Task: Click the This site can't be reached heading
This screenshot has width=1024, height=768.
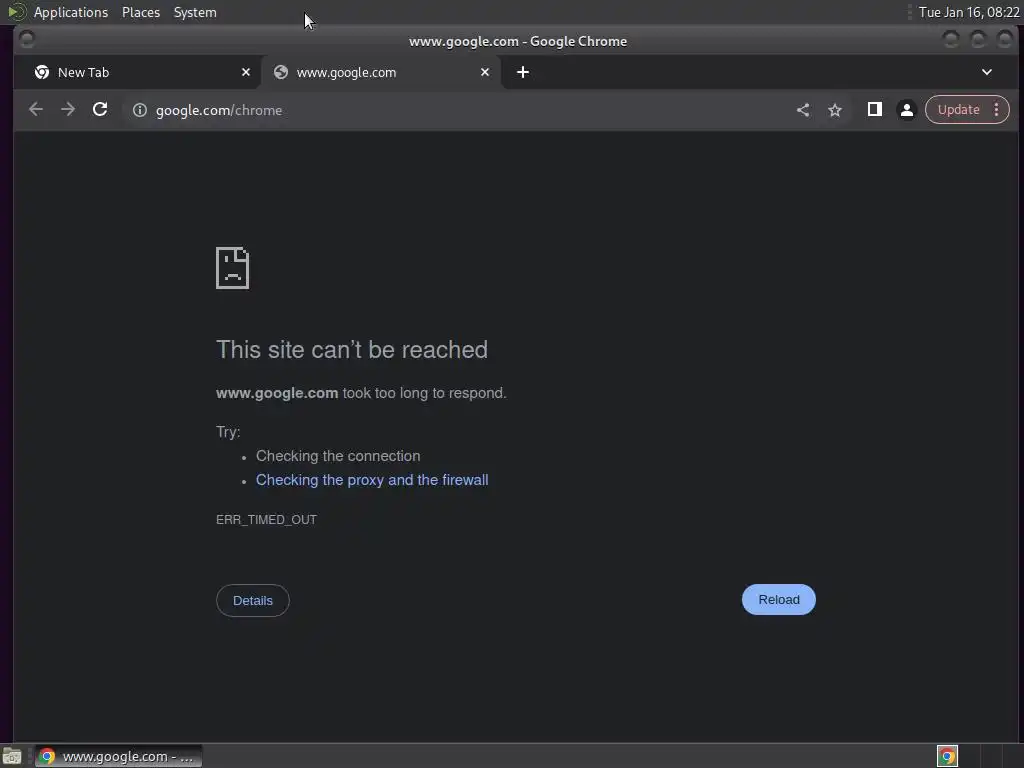Action: (352, 350)
